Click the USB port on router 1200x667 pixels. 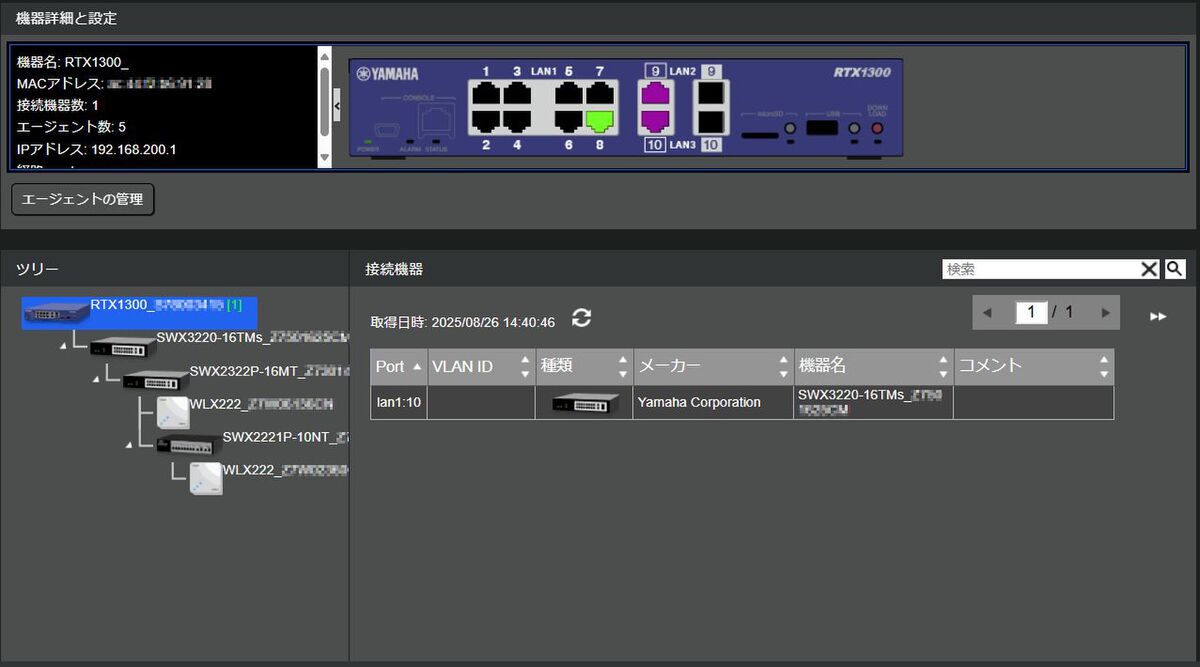click(821, 129)
